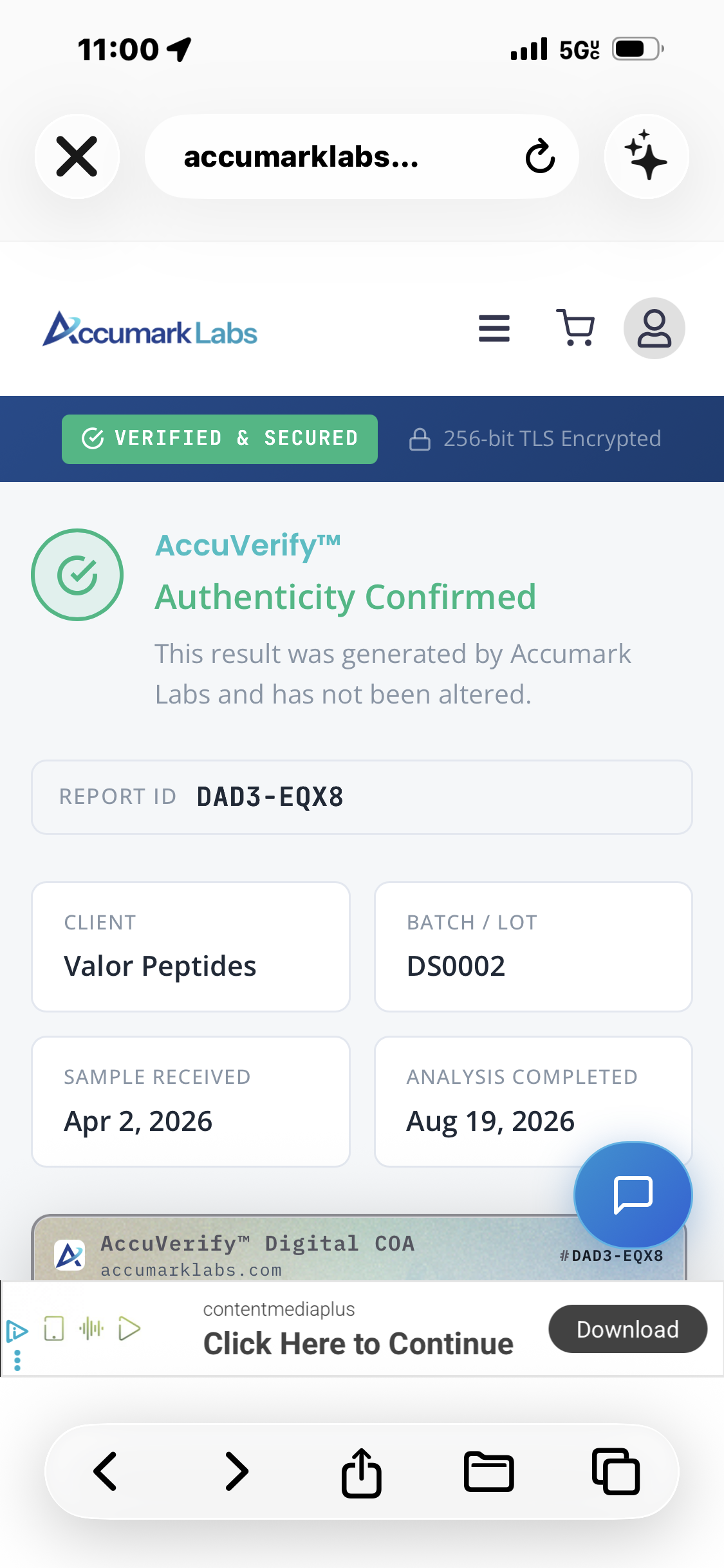Viewport: 724px width, 1568px height.
Task: Open the live chat bubble
Action: pos(633,1195)
